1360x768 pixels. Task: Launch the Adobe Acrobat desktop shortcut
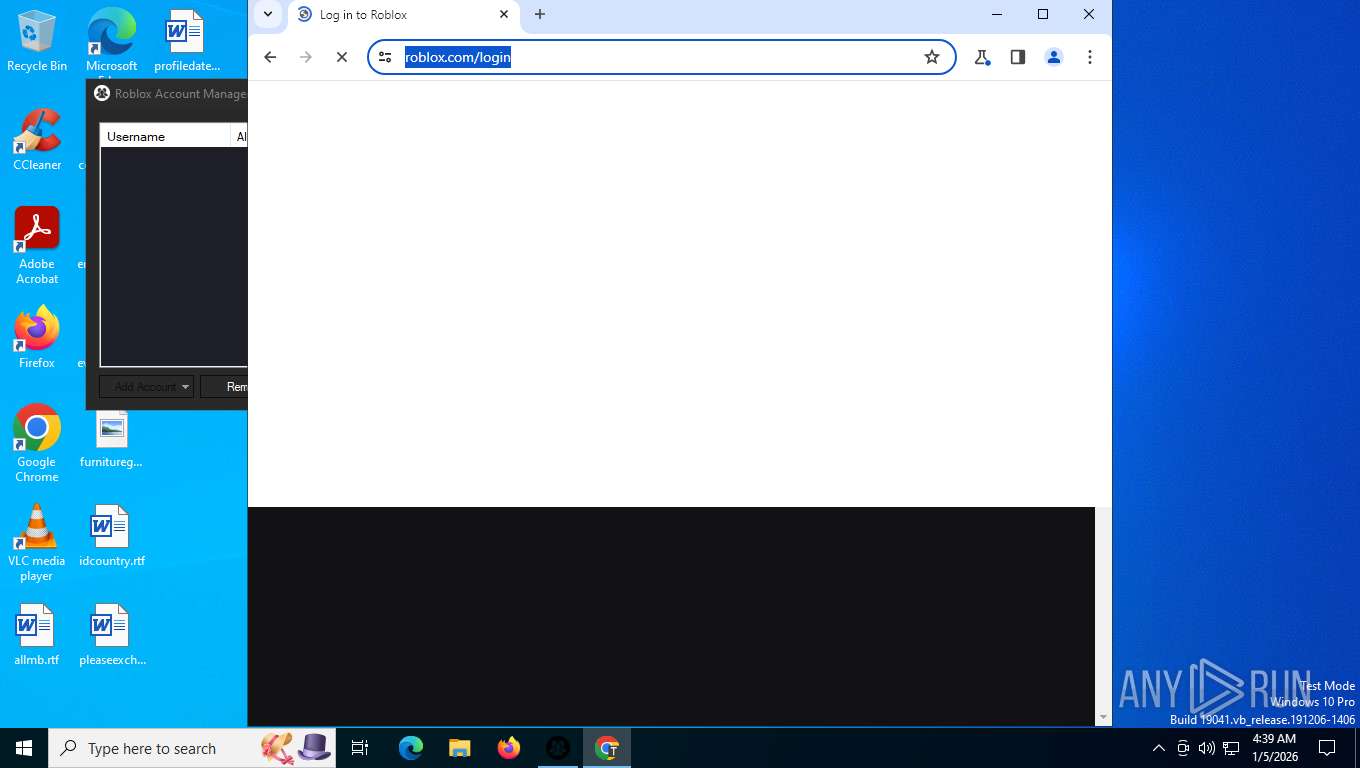(37, 246)
